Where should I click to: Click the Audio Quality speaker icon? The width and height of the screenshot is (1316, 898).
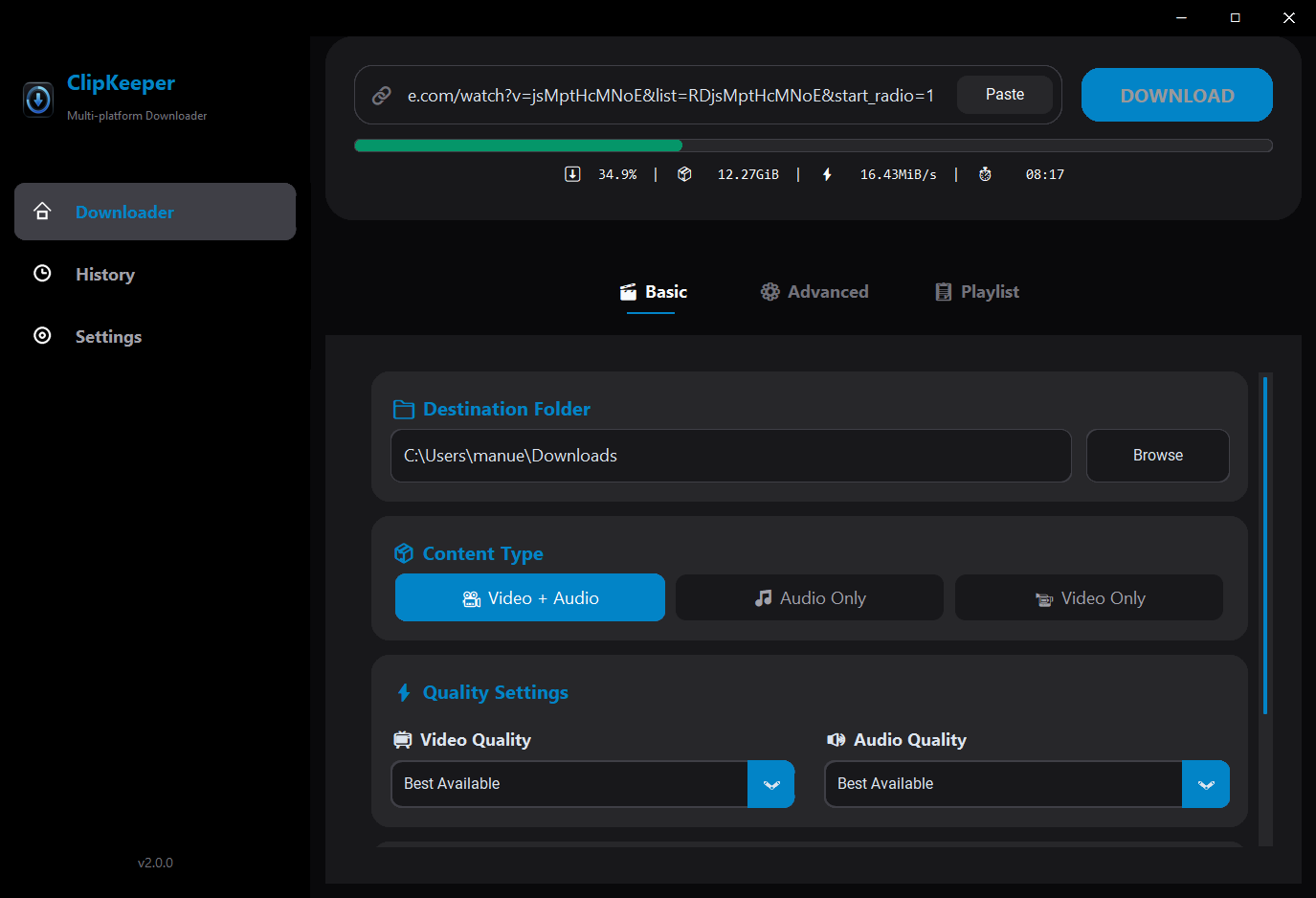pyautogui.click(x=836, y=740)
